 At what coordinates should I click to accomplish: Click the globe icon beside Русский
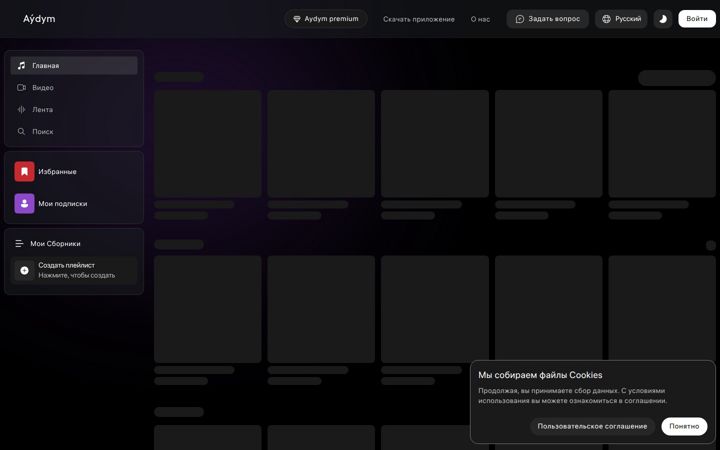606,19
